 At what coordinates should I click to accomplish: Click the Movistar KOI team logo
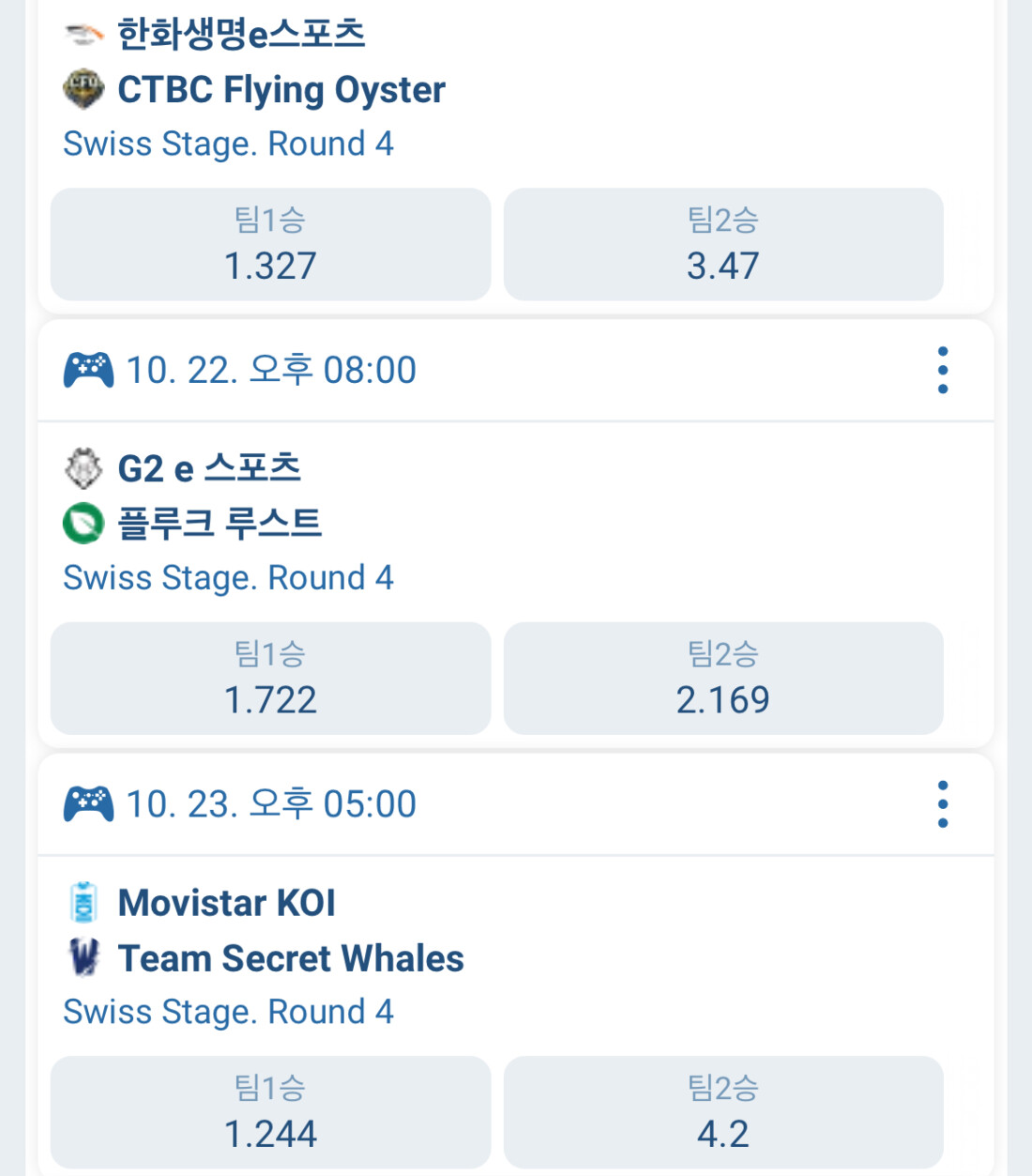pos(83,903)
